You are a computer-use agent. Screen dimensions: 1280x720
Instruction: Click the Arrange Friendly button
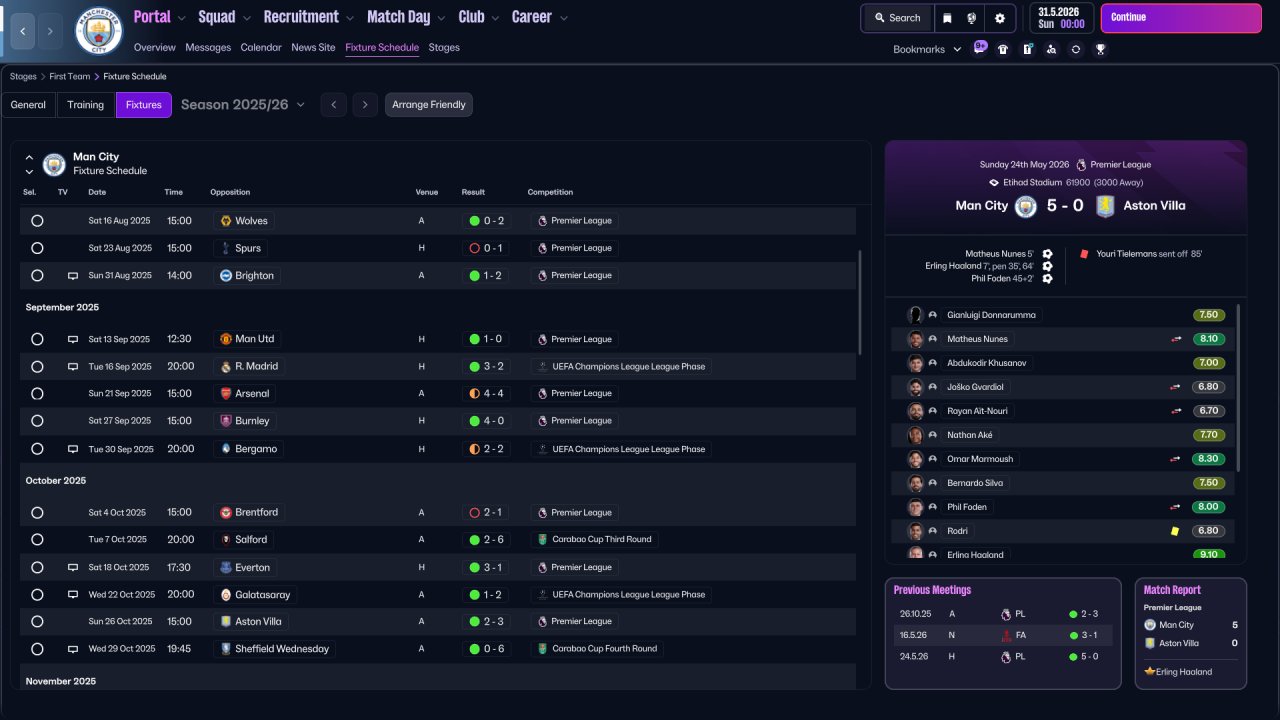click(x=429, y=105)
